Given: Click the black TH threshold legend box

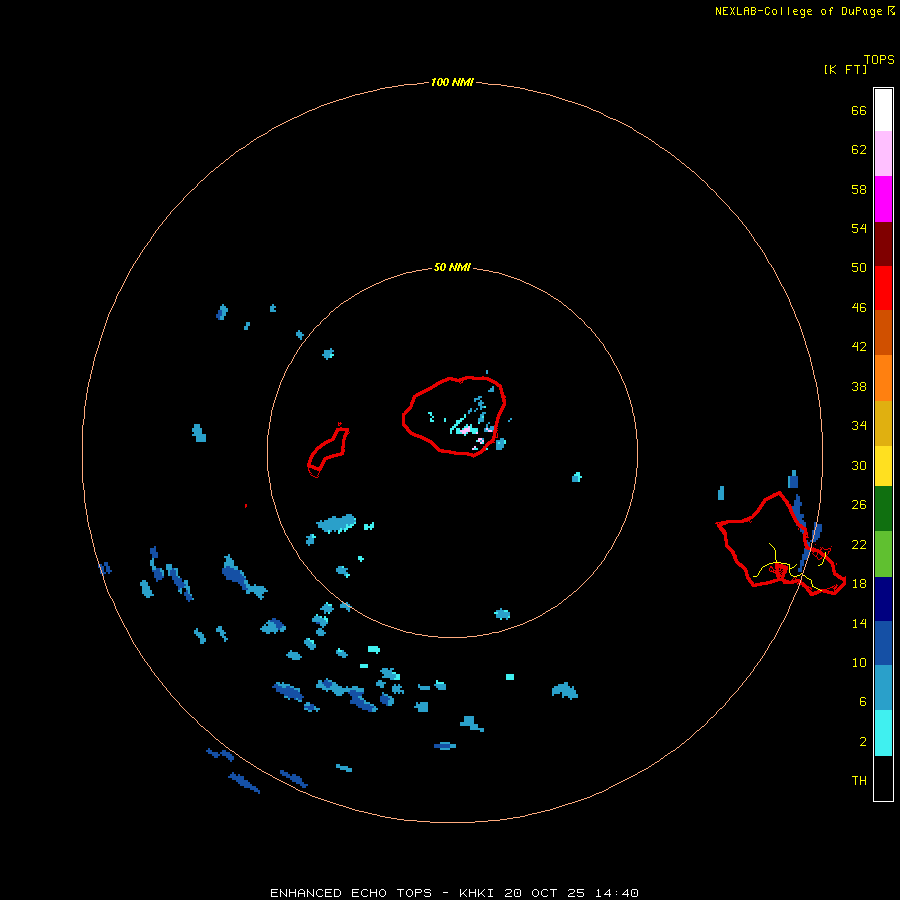Looking at the screenshot, I should tap(883, 778).
